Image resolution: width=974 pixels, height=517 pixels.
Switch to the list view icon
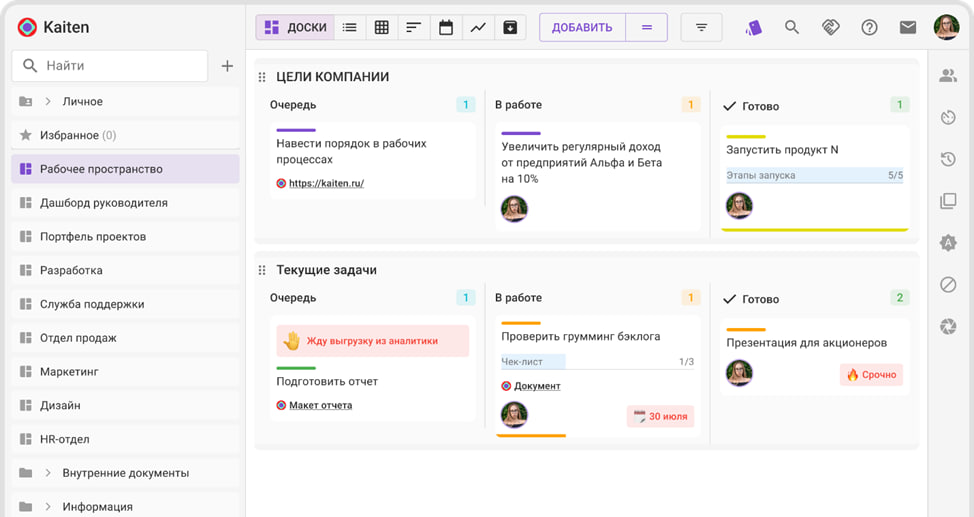tap(350, 28)
